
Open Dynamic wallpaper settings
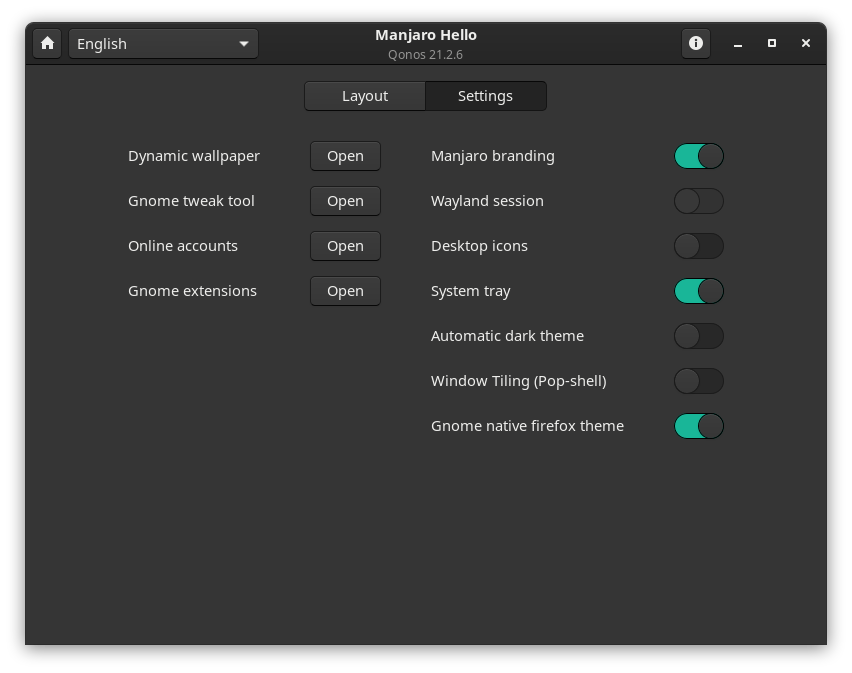coord(345,156)
